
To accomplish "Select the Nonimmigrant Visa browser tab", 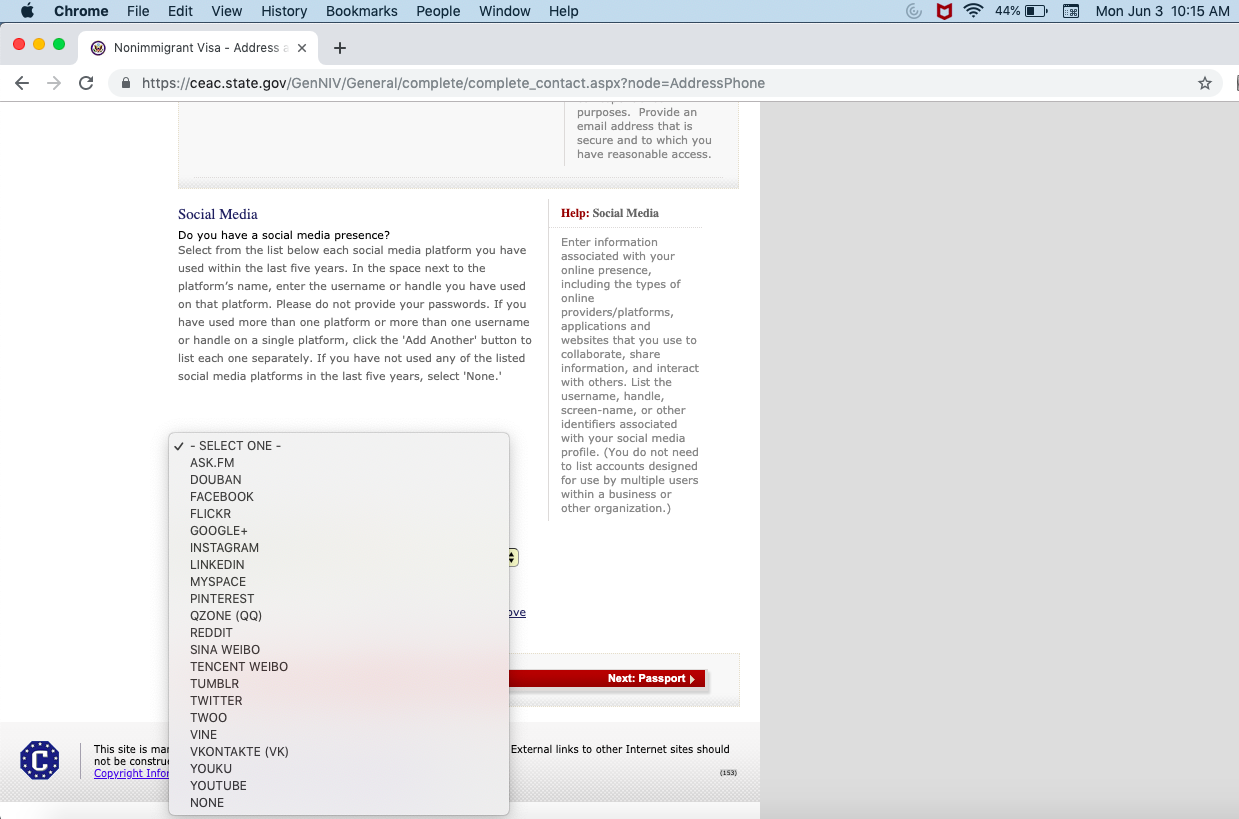I will (x=200, y=48).
